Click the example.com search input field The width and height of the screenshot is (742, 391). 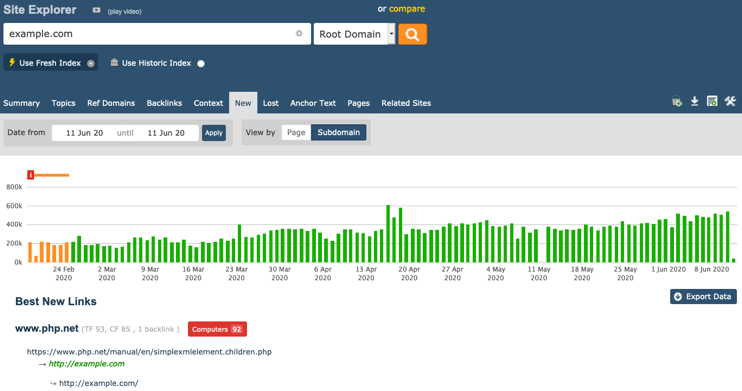pyautogui.click(x=157, y=34)
